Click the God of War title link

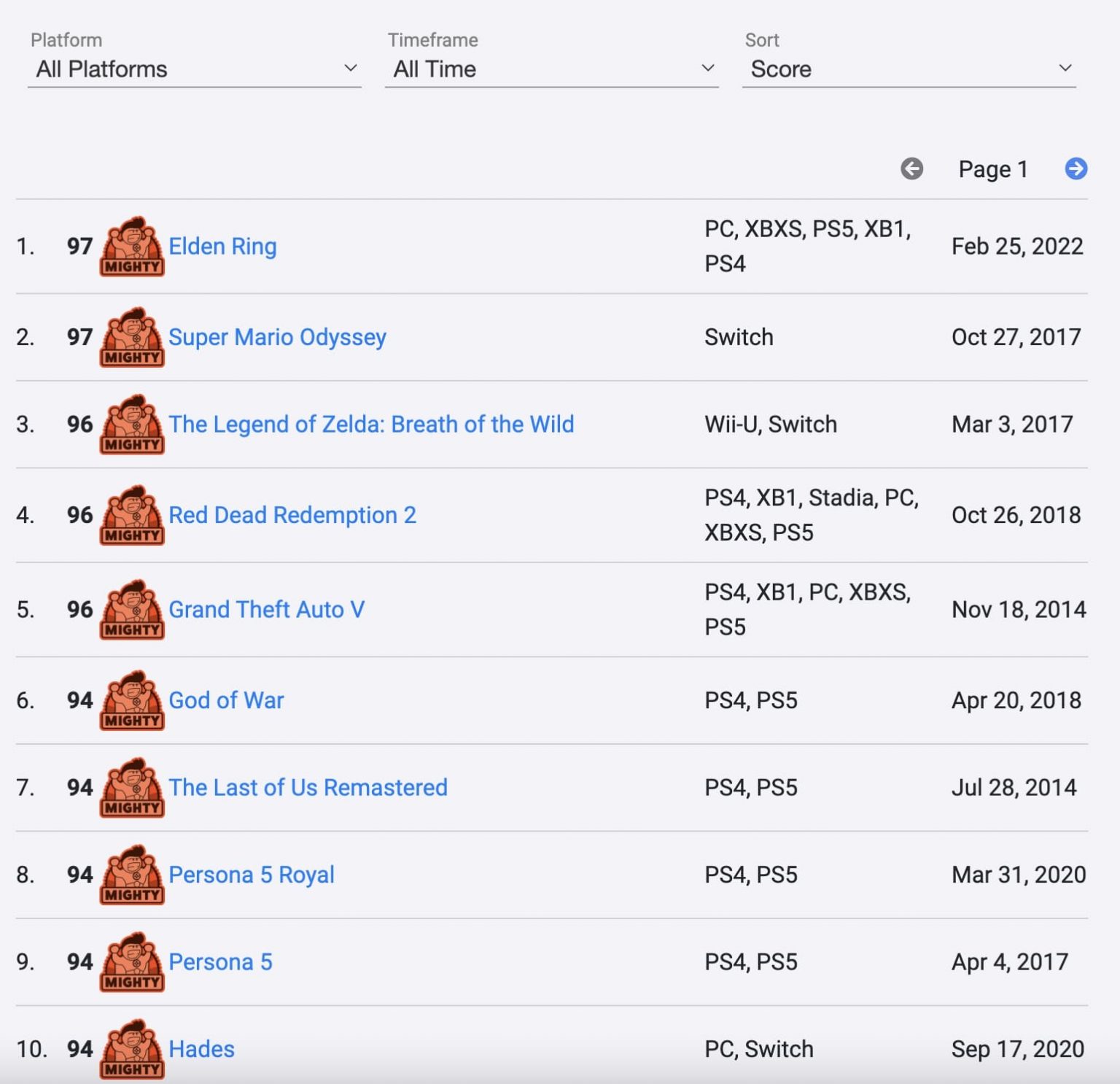pyautogui.click(x=226, y=700)
